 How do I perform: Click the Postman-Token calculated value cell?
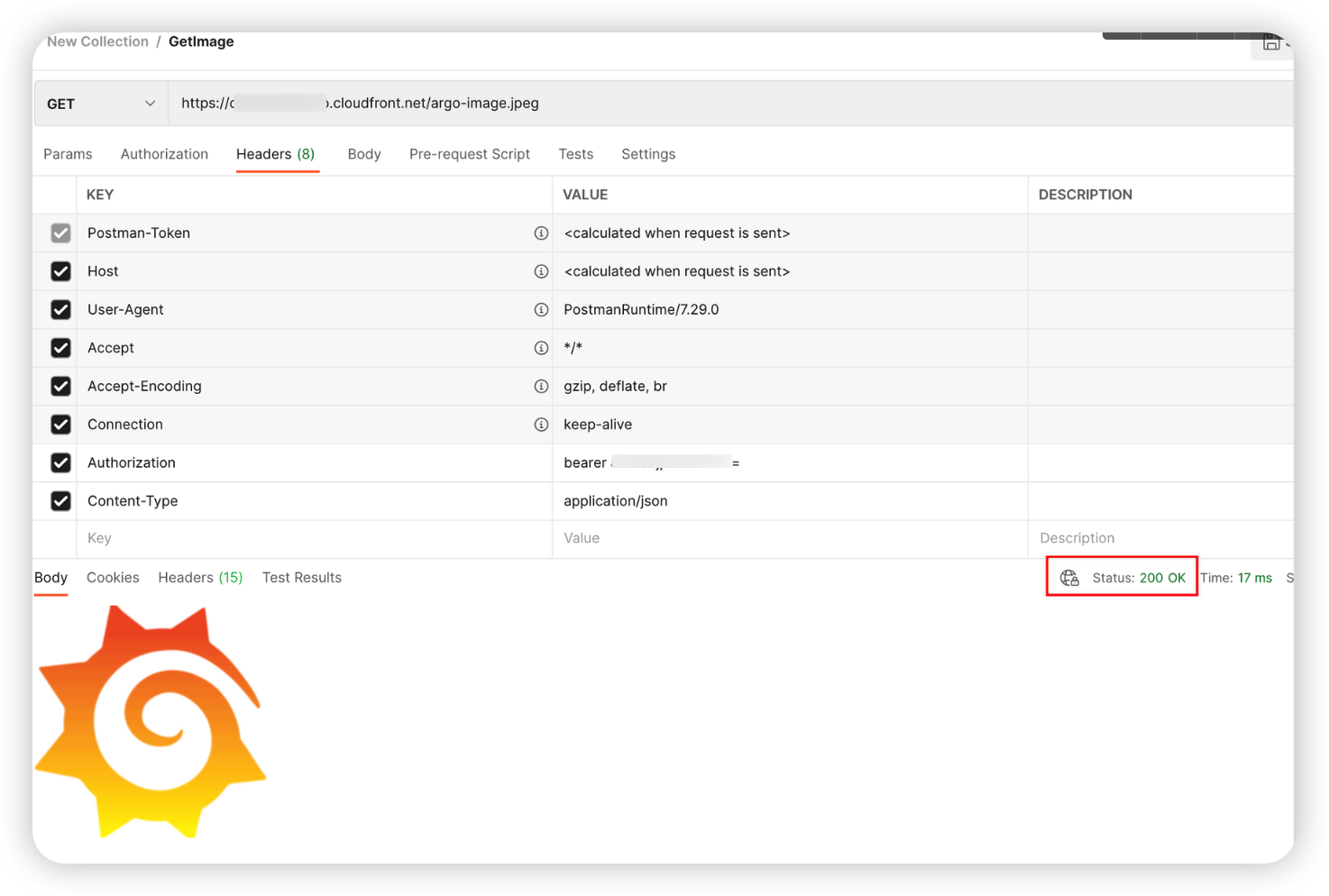coord(790,233)
